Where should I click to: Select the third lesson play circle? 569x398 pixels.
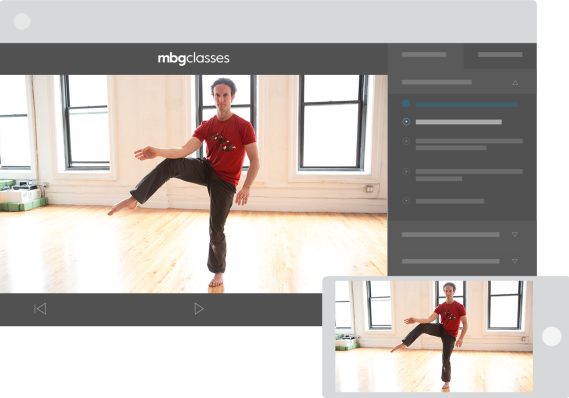pos(406,141)
